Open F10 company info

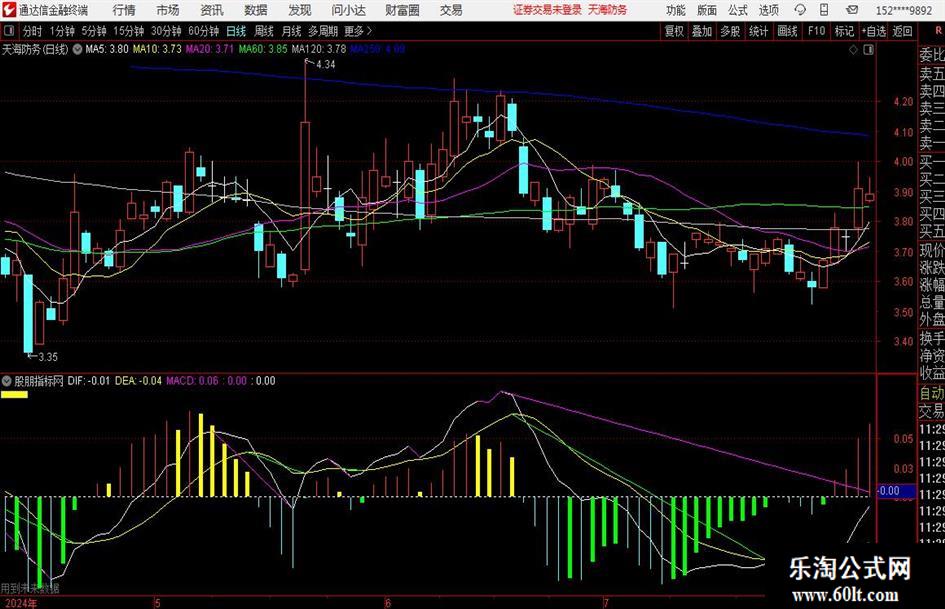816,31
